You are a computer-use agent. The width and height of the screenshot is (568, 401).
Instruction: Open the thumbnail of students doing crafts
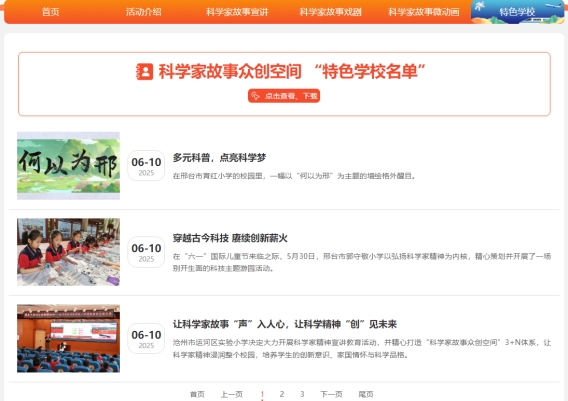click(x=68, y=252)
